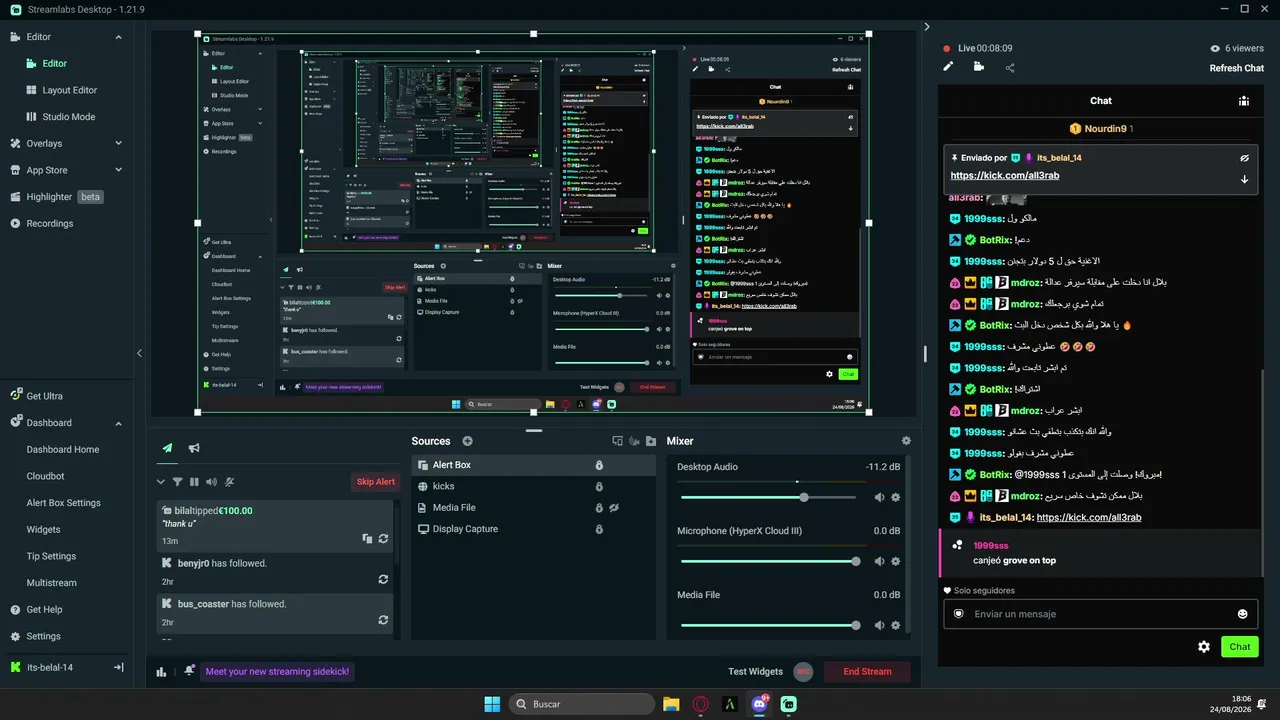The image size is (1280, 720).
Task: Click the guest cam icon in Sources header
Action: click(635, 441)
